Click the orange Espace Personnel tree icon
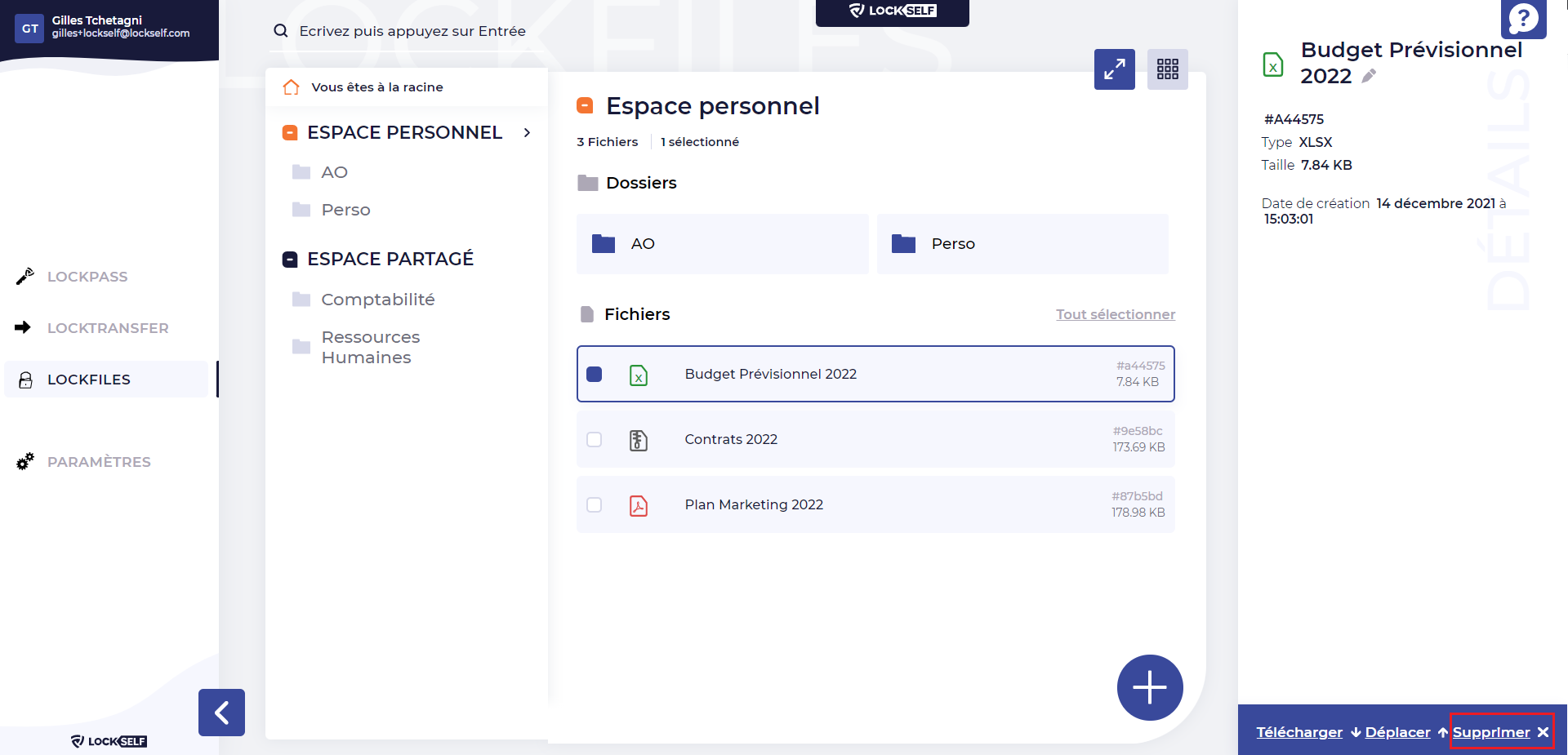 tap(290, 133)
